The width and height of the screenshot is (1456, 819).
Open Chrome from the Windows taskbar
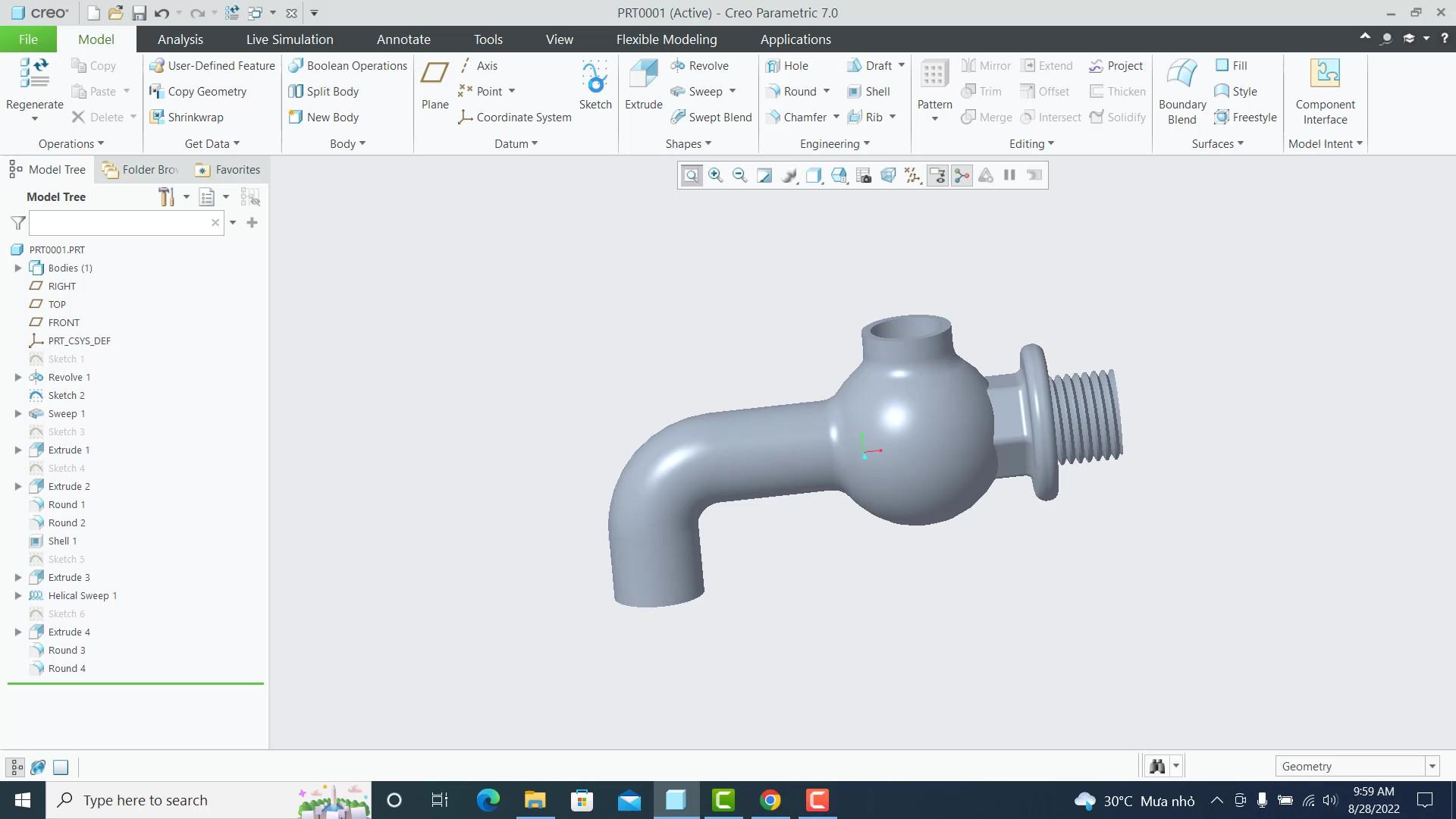pos(770,800)
